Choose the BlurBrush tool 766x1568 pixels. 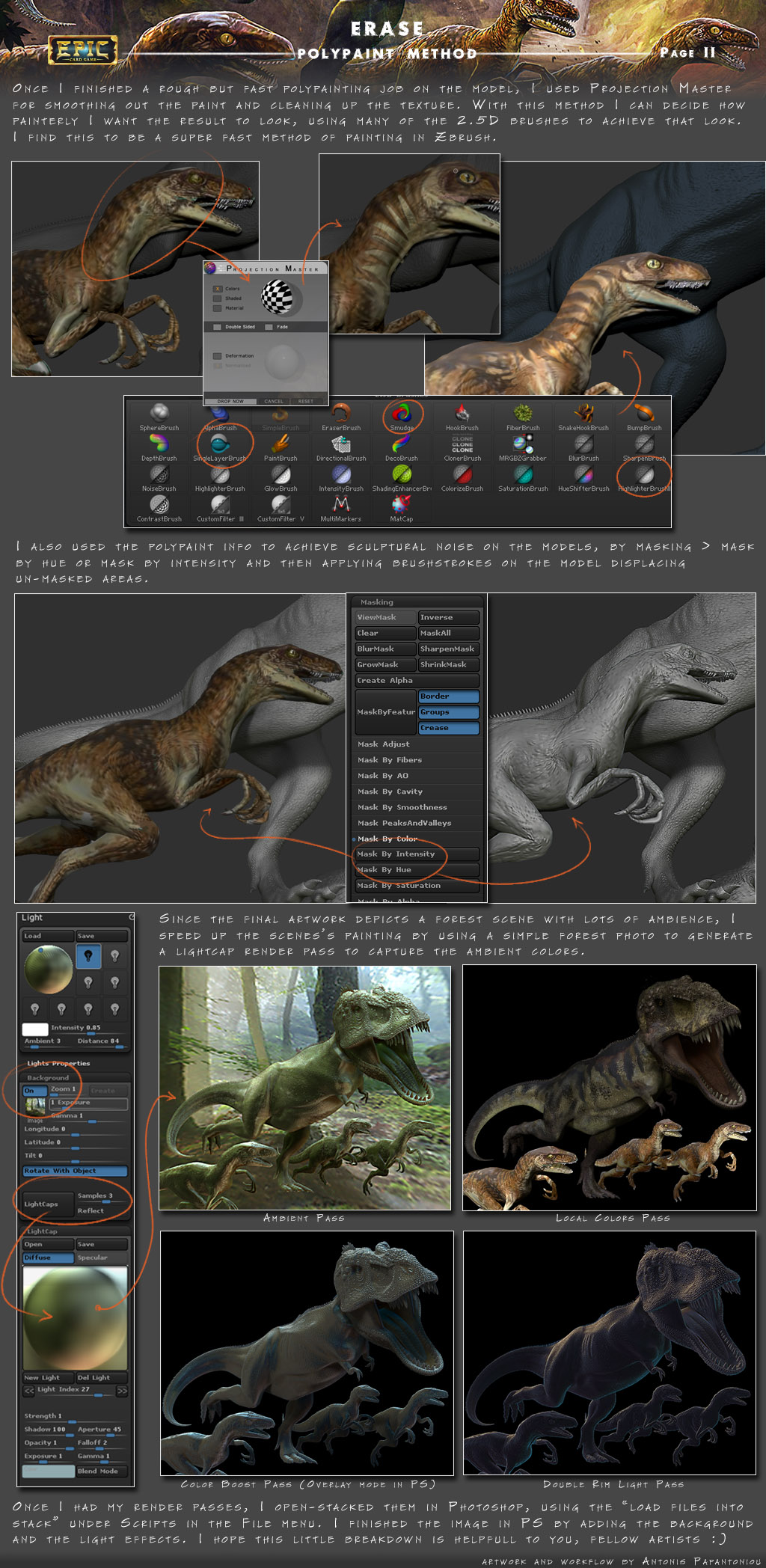click(x=583, y=447)
